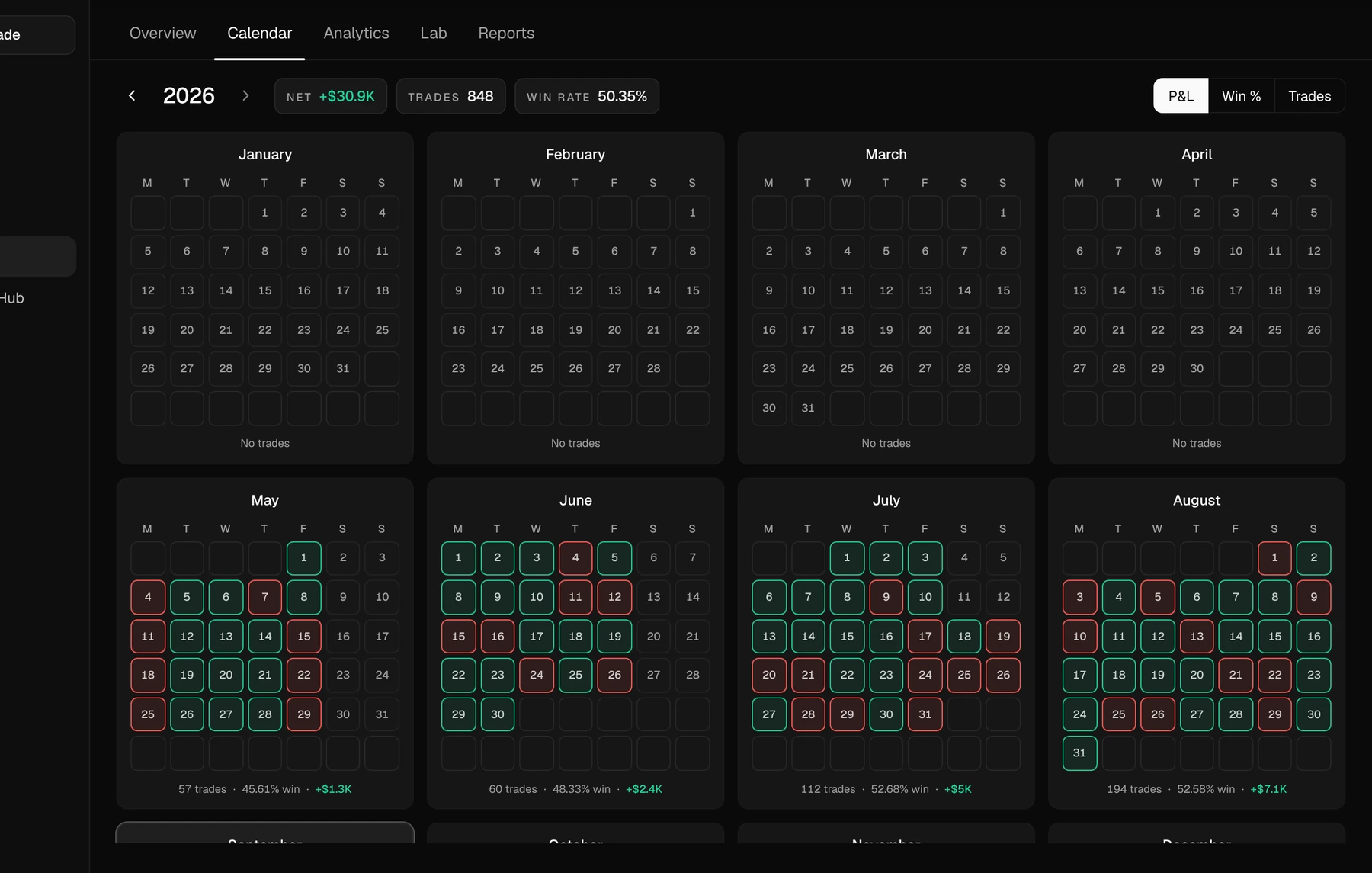Click April 30 day cell
This screenshot has width=1372, height=873.
[x=1197, y=368]
